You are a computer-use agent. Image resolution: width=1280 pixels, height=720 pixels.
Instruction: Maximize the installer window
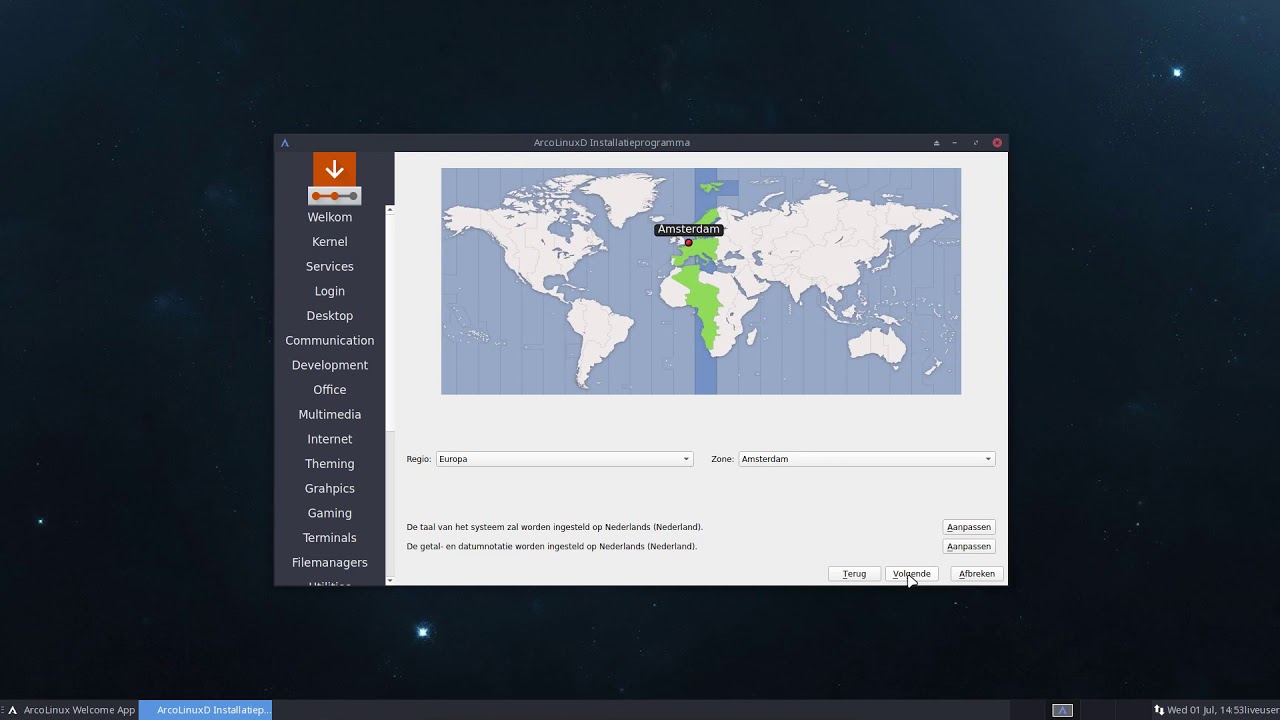pos(976,143)
